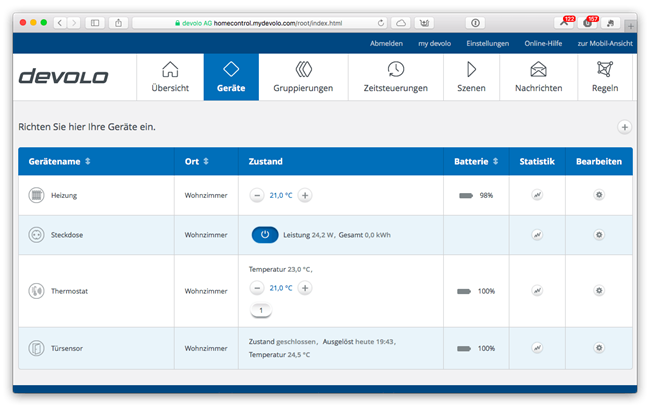Edit the Steckdose device settings gear

599,234
